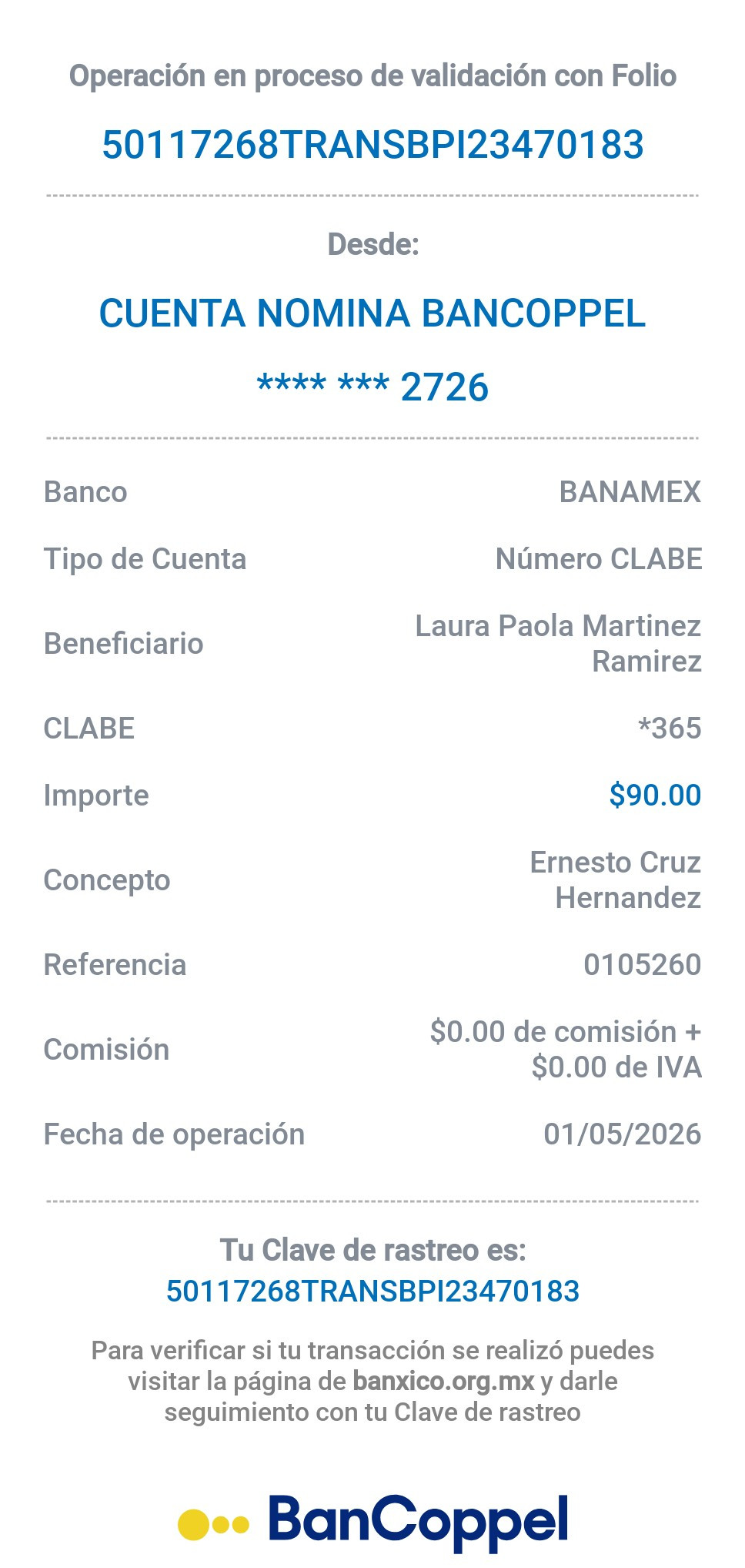Click the 'Fecha de operación' label
The height and width of the screenshot is (1568, 745).
[x=174, y=1134]
